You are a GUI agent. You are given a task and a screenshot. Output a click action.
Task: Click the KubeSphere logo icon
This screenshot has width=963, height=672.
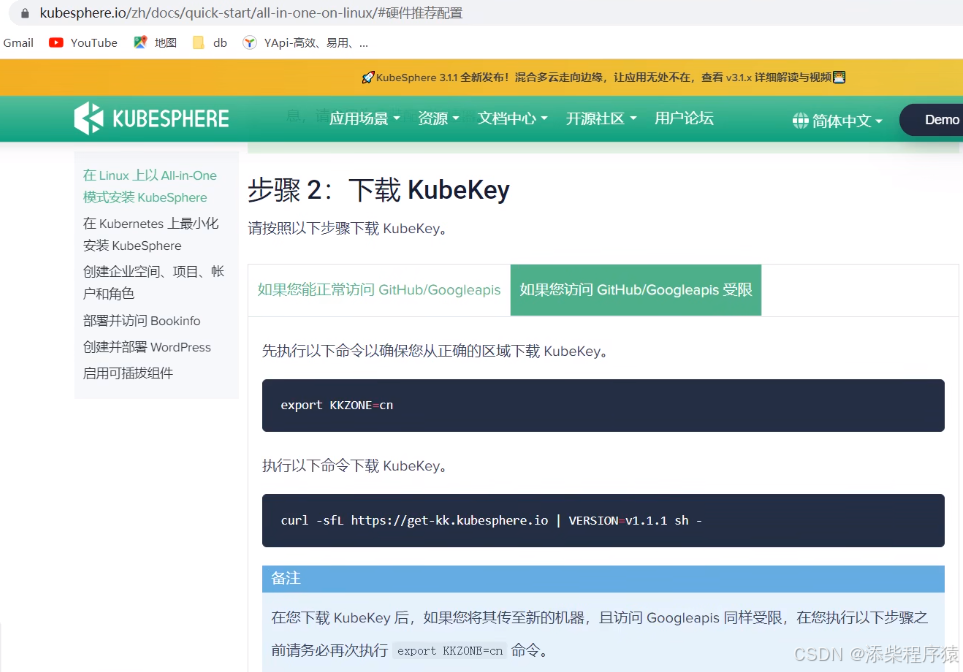89,118
